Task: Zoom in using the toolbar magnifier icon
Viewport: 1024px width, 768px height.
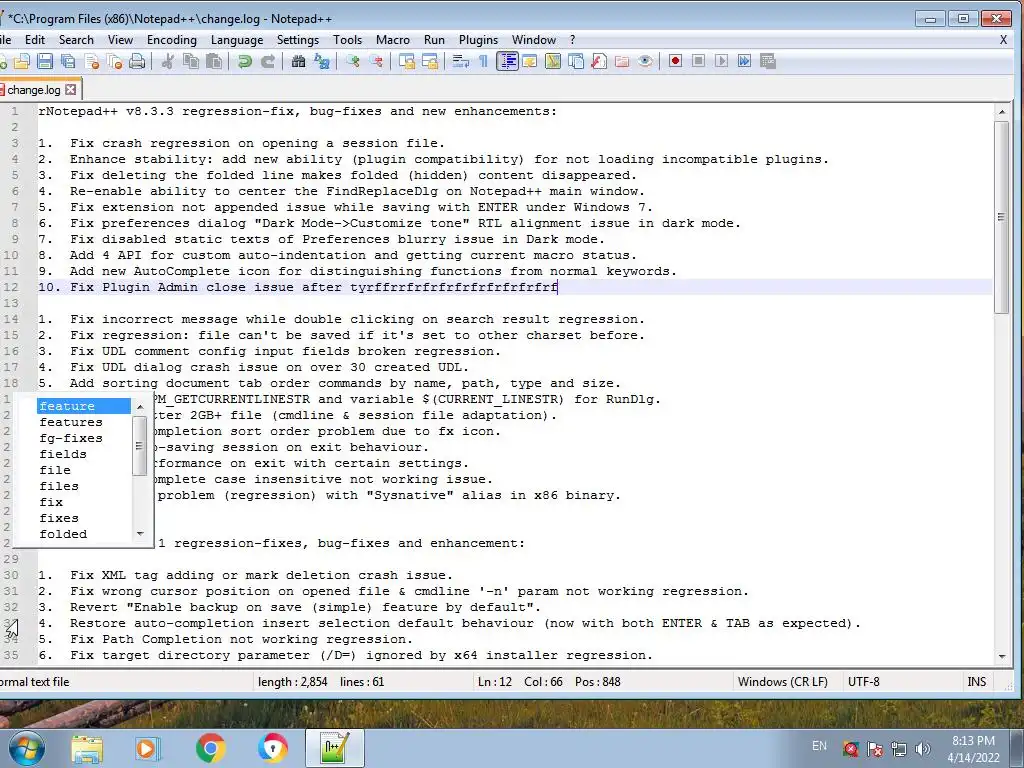Action: (353, 61)
